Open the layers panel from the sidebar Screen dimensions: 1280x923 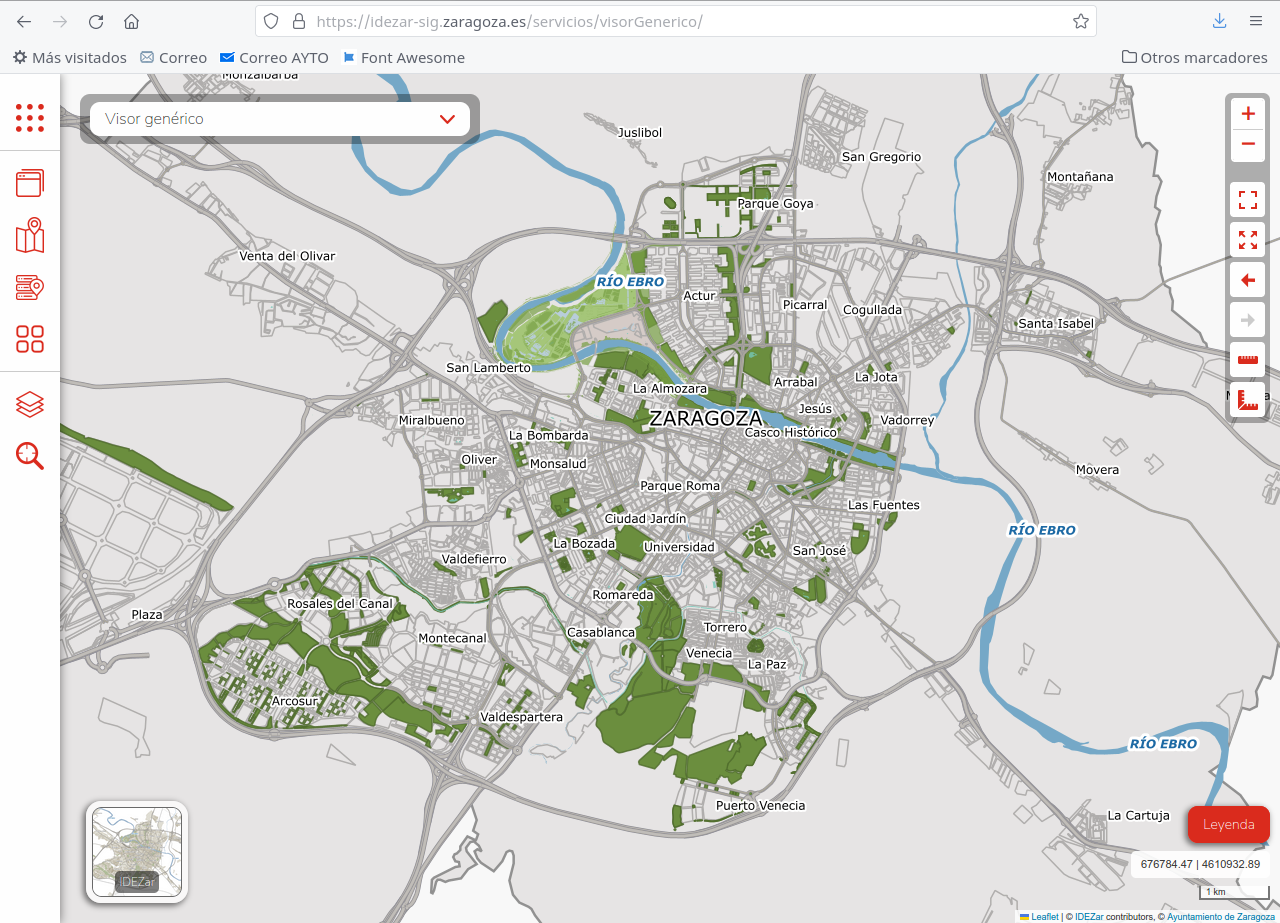[30, 404]
